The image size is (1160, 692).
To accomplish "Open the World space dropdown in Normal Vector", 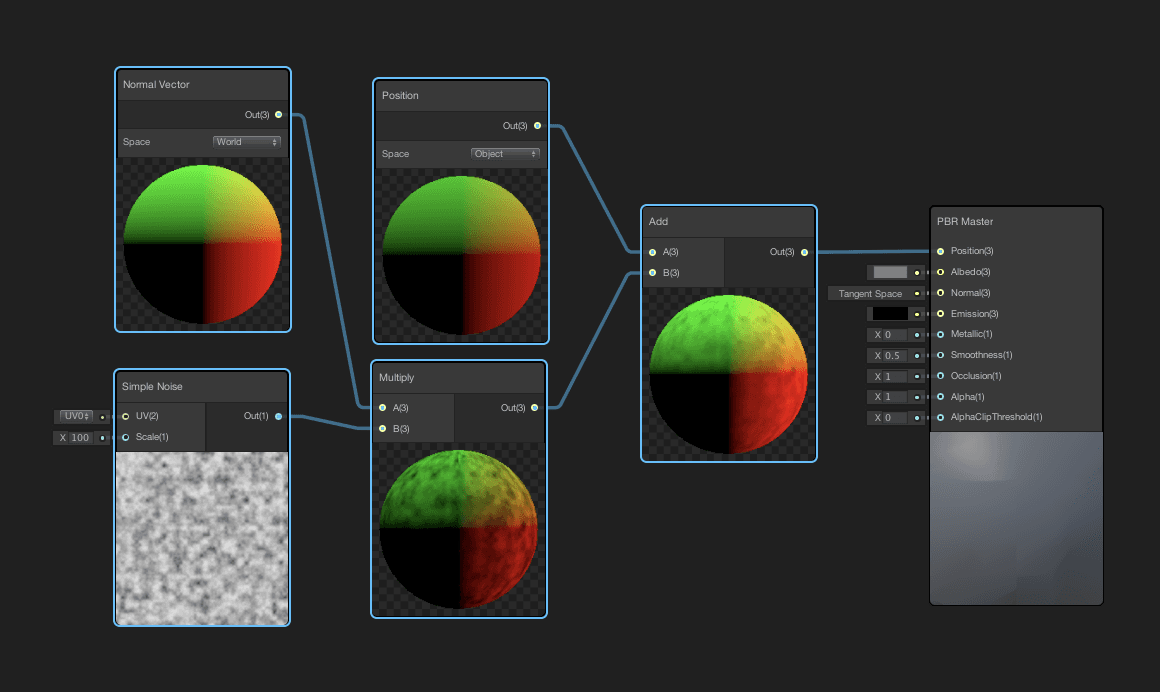I will point(247,142).
